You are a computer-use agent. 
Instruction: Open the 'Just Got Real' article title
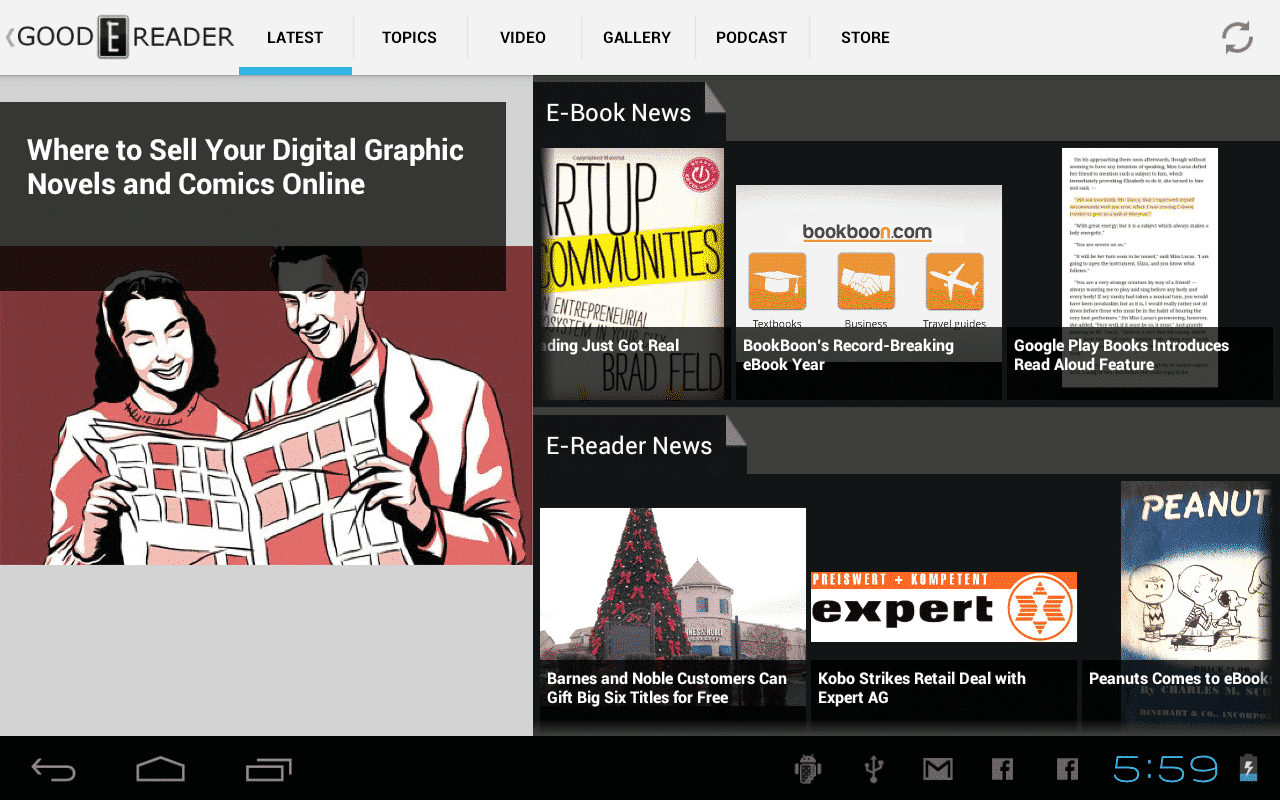pyautogui.click(x=612, y=346)
